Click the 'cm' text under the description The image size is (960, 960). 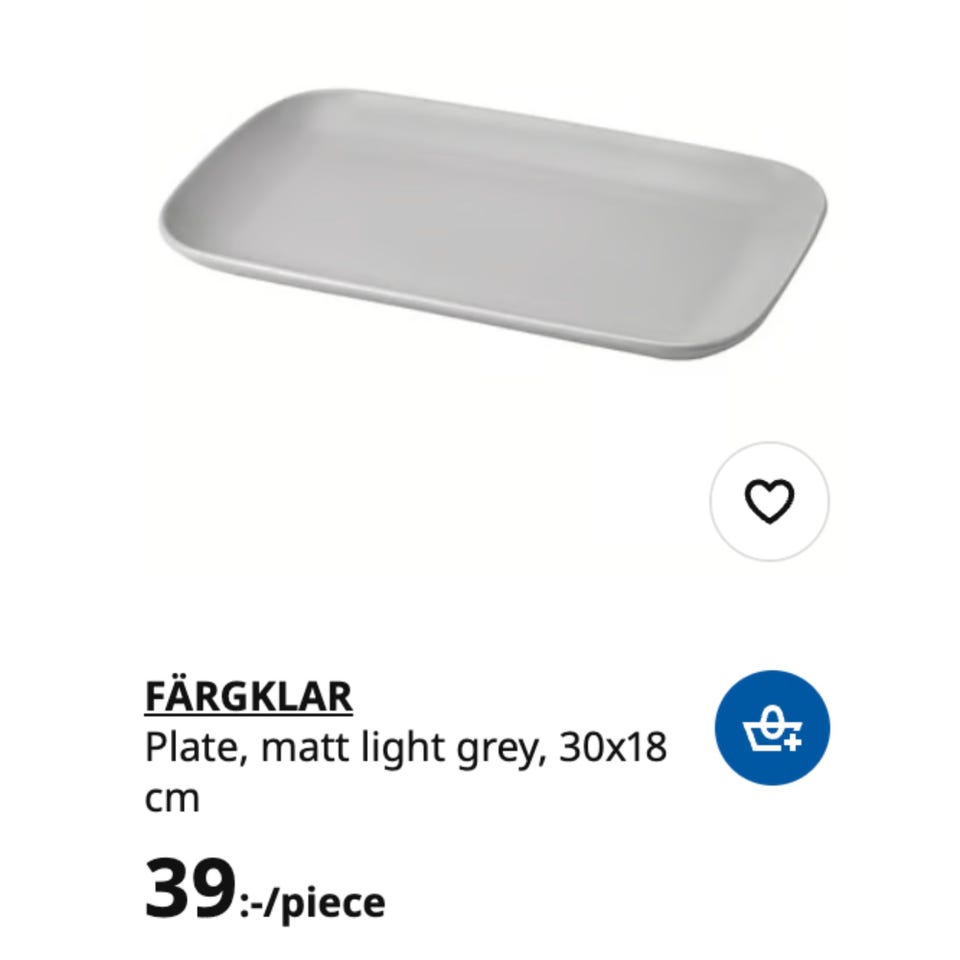click(x=172, y=800)
